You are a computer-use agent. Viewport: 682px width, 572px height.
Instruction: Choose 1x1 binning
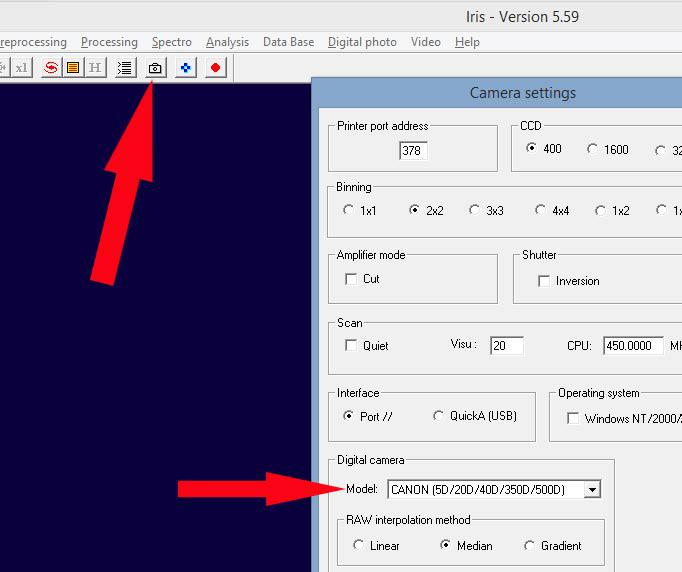[348, 210]
